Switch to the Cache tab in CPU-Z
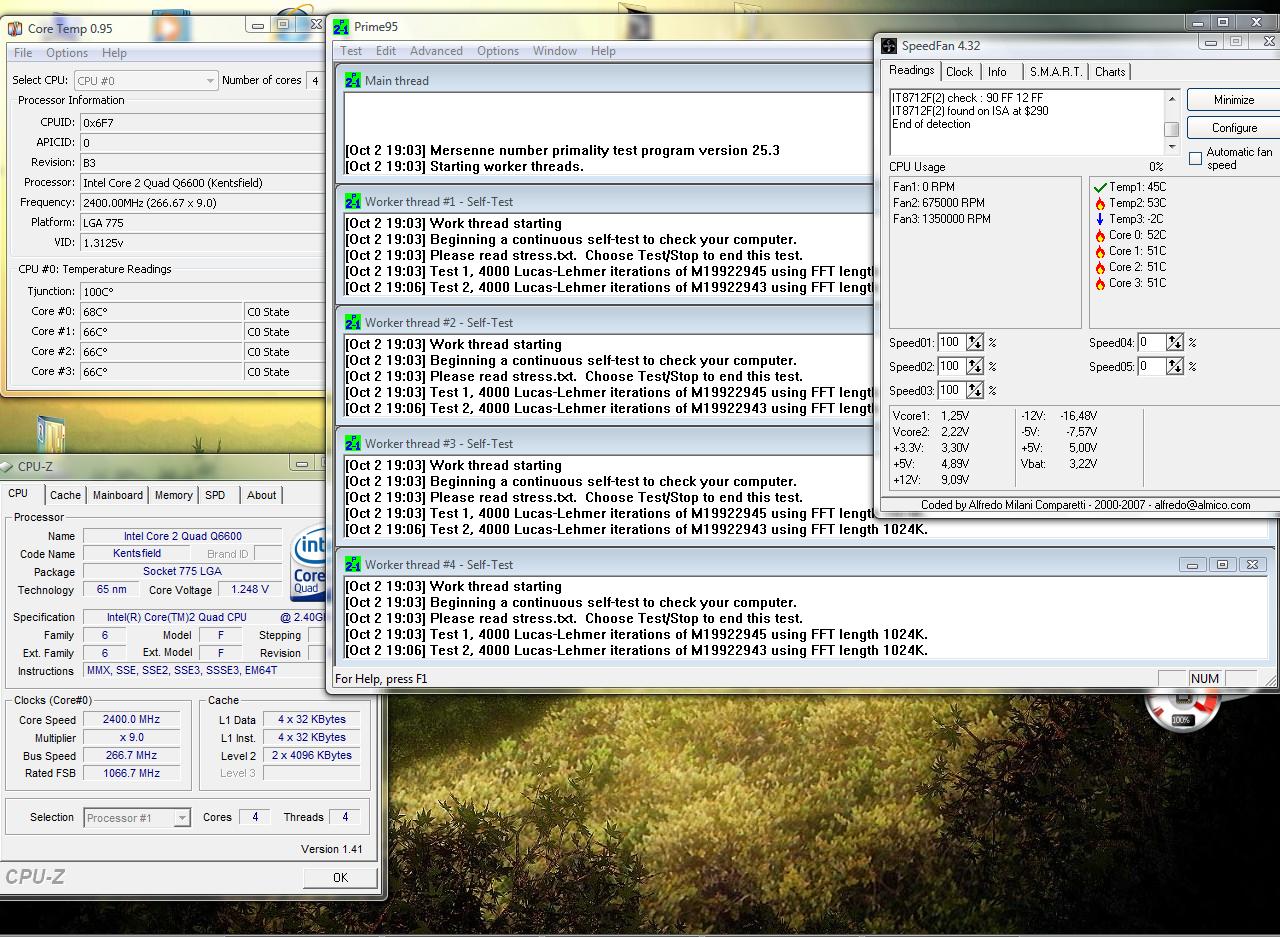 (x=65, y=495)
